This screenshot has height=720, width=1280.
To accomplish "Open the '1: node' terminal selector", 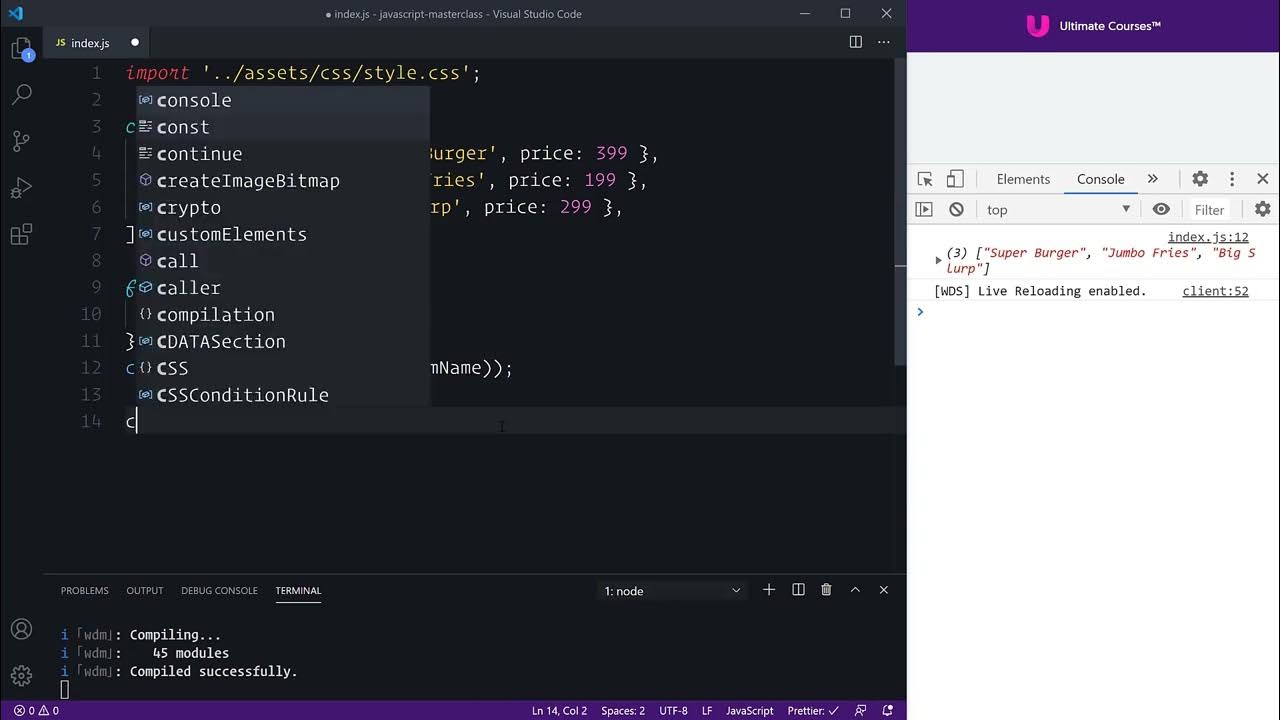I will 673,591.
